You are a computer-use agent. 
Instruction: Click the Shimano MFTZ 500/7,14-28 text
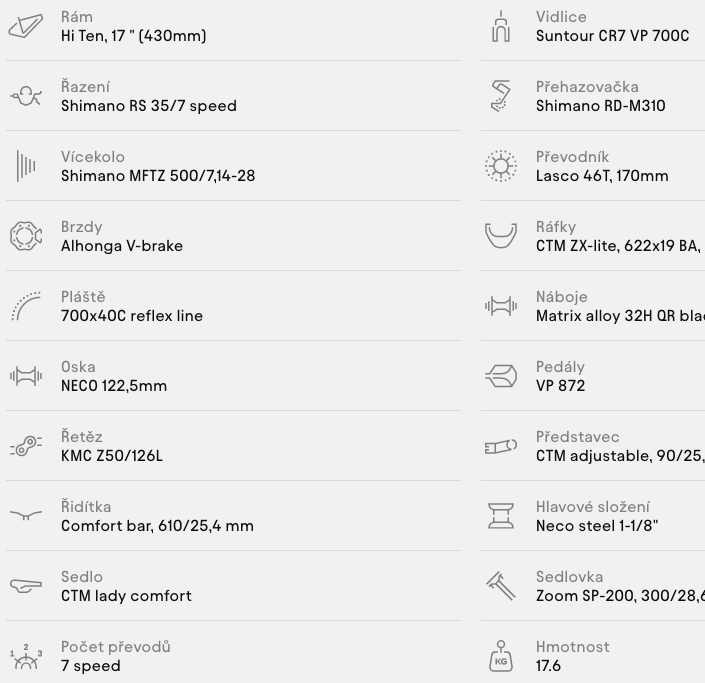tap(158, 176)
